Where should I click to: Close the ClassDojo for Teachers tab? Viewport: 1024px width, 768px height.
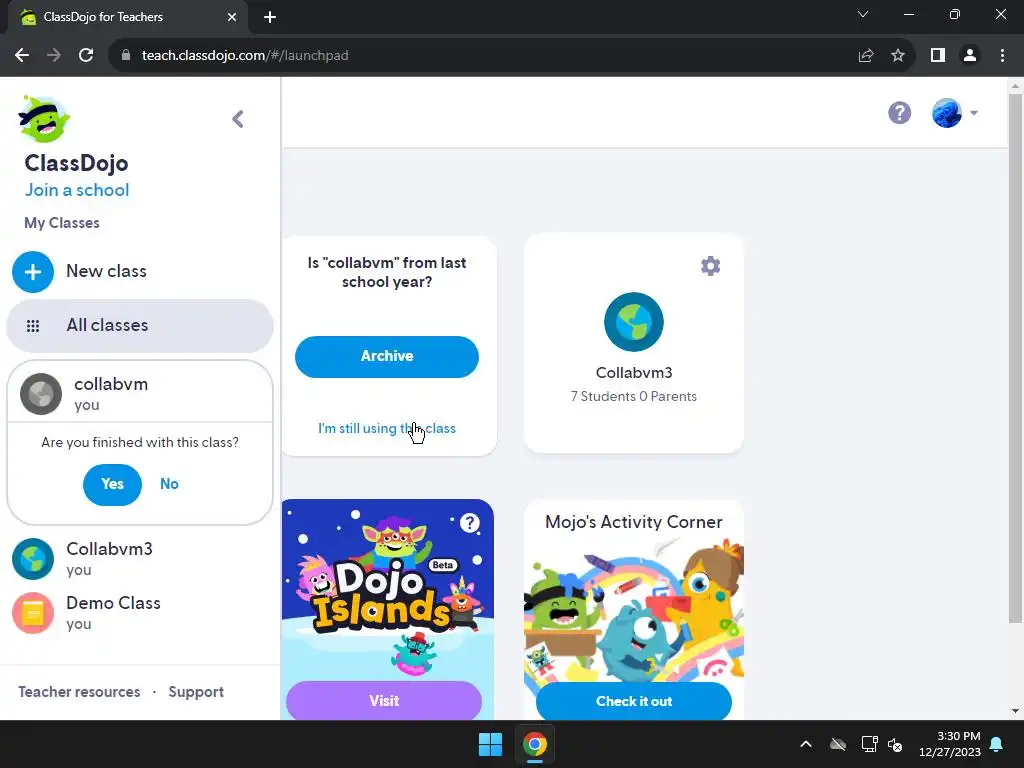click(x=232, y=17)
